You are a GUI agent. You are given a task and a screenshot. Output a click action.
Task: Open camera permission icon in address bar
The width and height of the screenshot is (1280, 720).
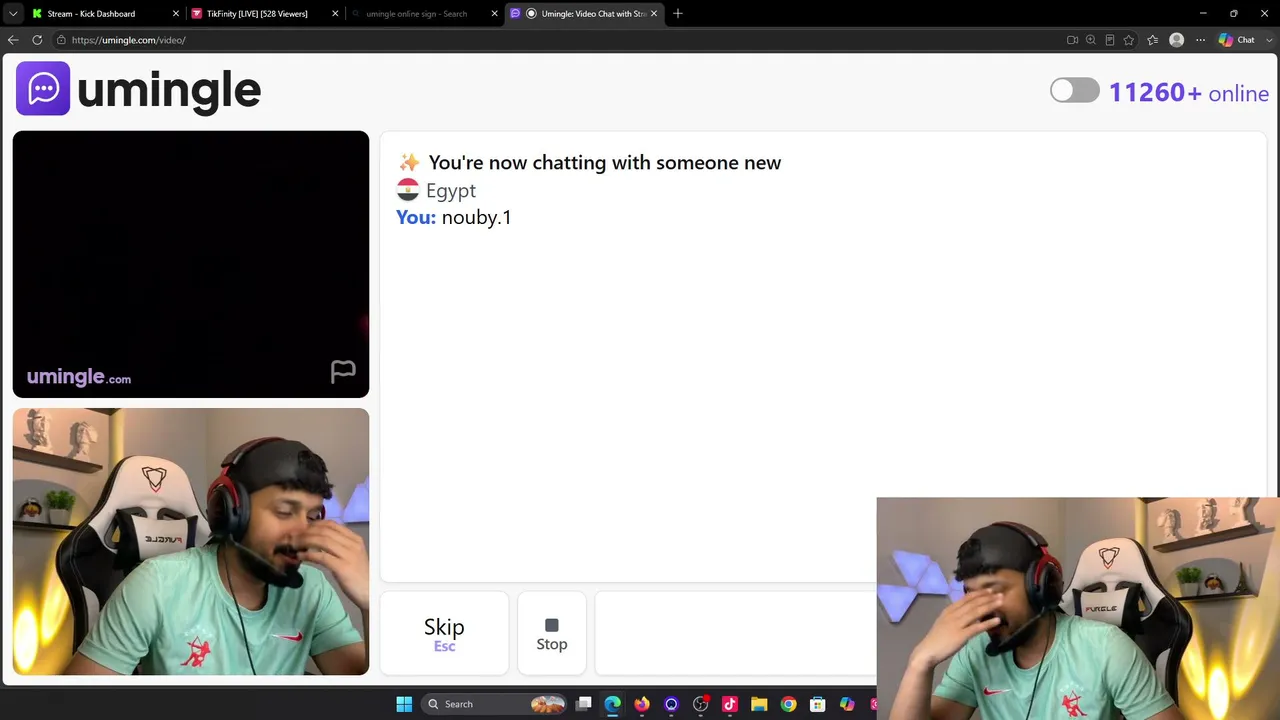(x=1072, y=40)
